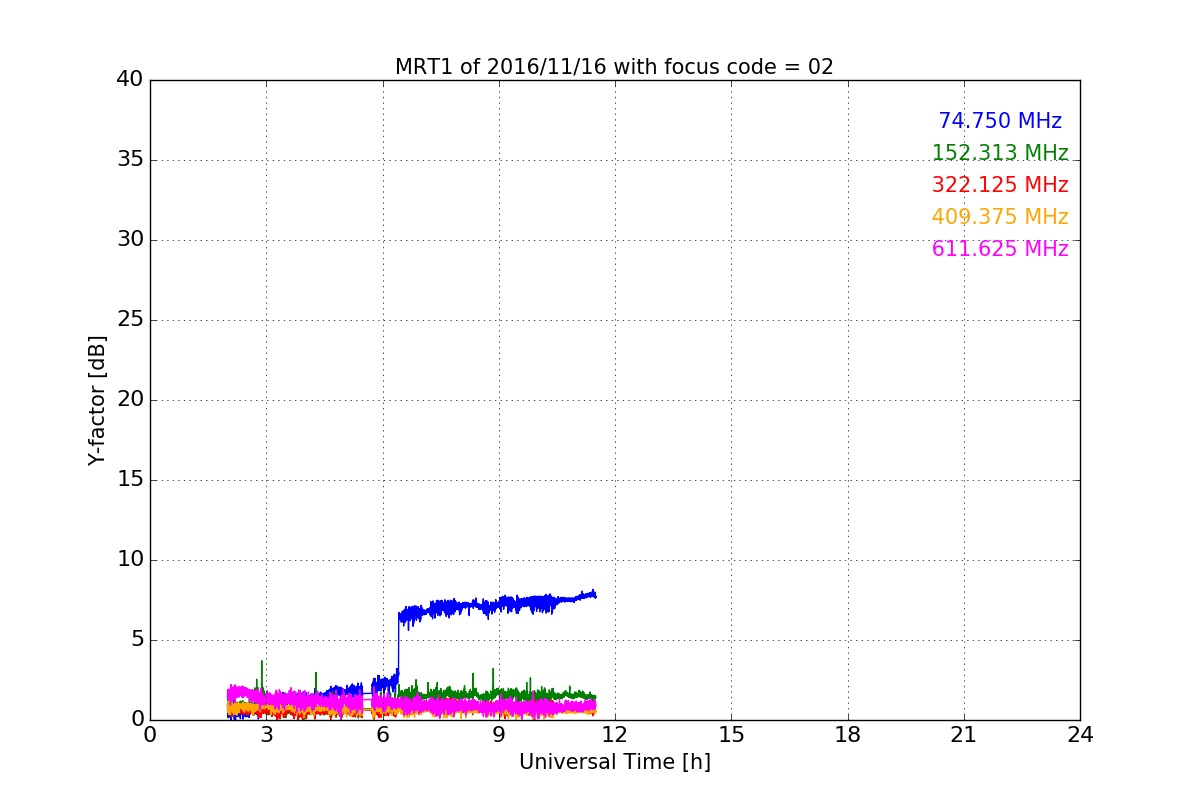Image resolution: width=1200 pixels, height=800 pixels.
Task: Select the 409.375 MHz legend label
Action: coord(1000,217)
